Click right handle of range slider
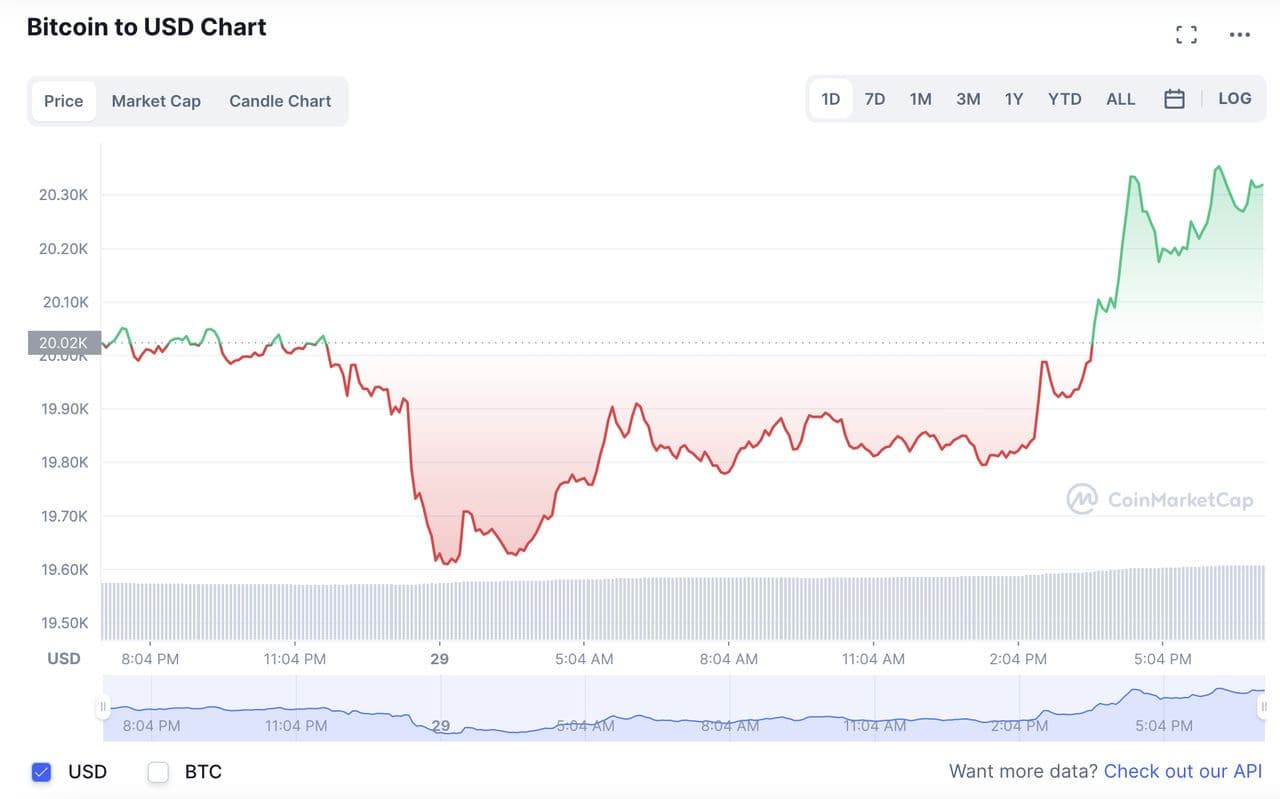Image resolution: width=1280 pixels, height=799 pixels. click(x=1264, y=707)
